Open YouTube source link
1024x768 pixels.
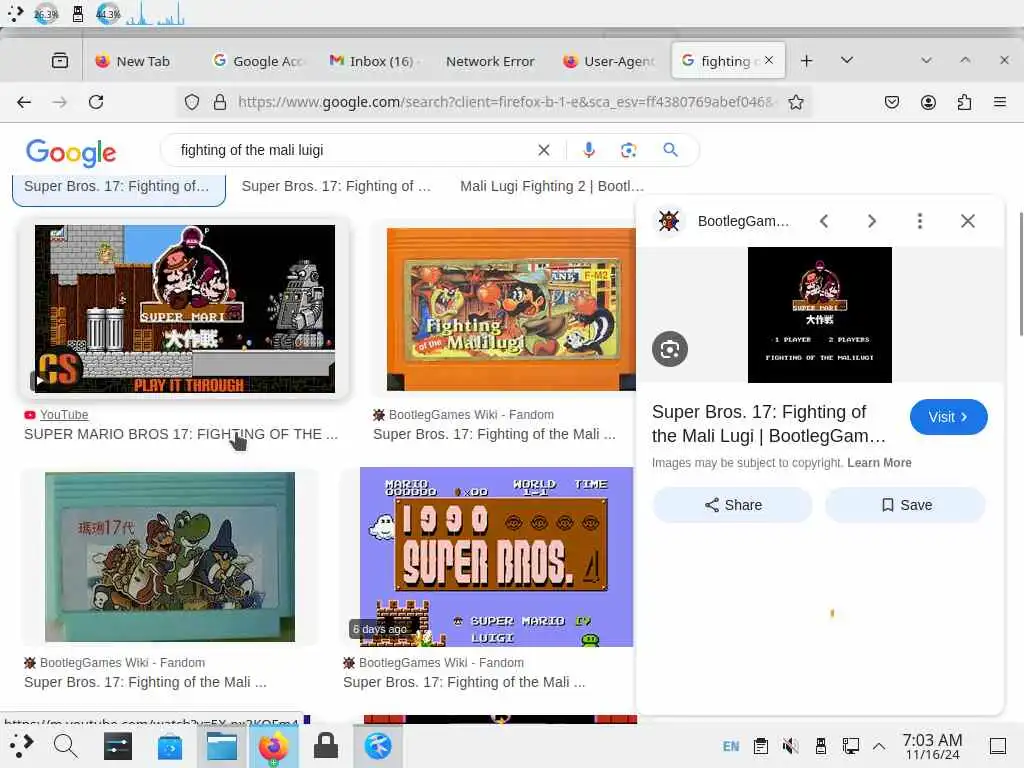click(x=63, y=415)
